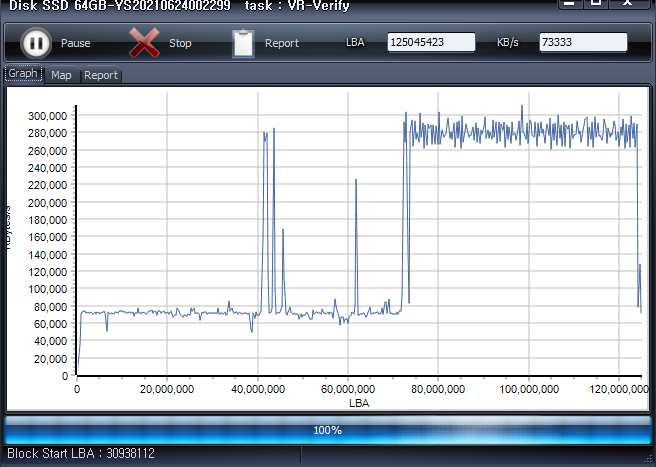Click the 100% progress bar
The height and width of the screenshot is (467, 656).
pyautogui.click(x=327, y=430)
